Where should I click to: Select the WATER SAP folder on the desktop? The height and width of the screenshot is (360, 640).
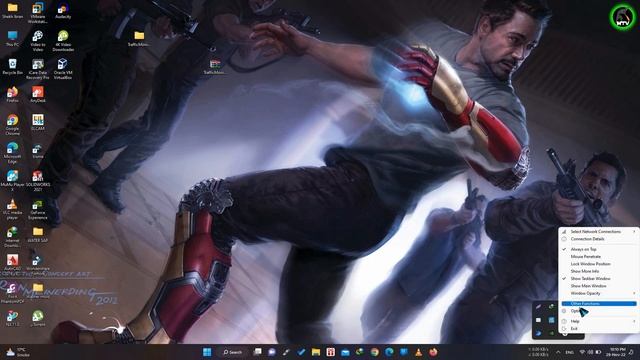point(38,234)
